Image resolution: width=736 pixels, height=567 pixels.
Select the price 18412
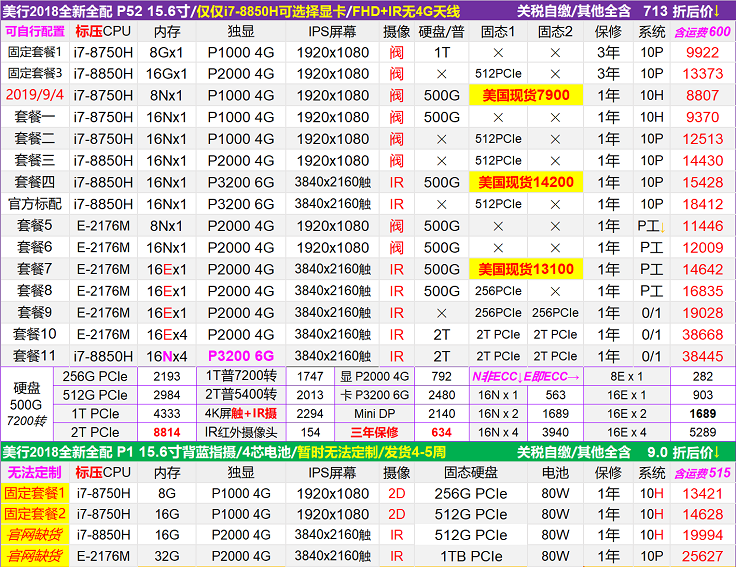click(702, 204)
